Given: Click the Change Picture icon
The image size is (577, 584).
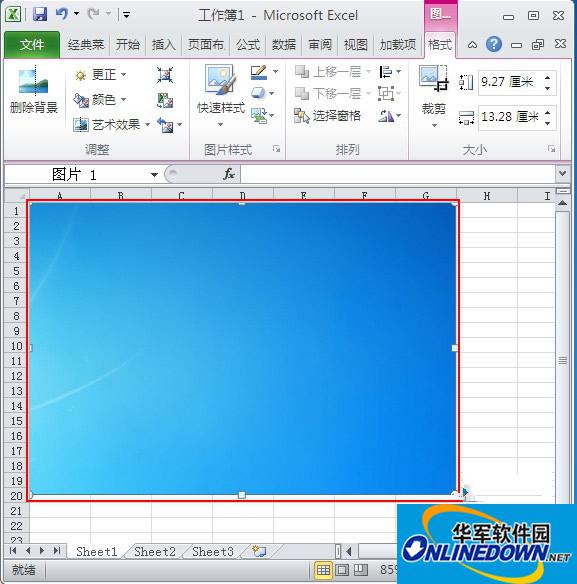Looking at the screenshot, I should tap(165, 100).
